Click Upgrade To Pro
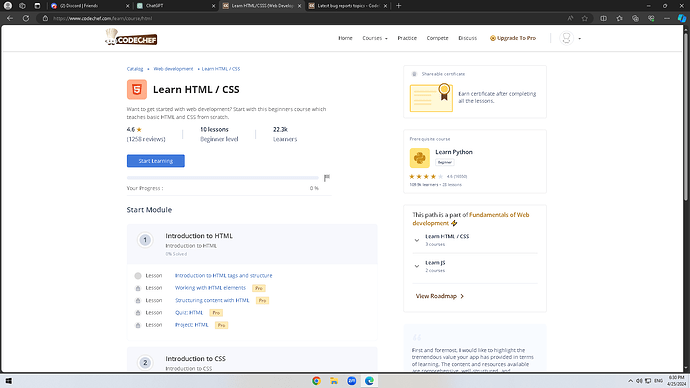 click(513, 38)
